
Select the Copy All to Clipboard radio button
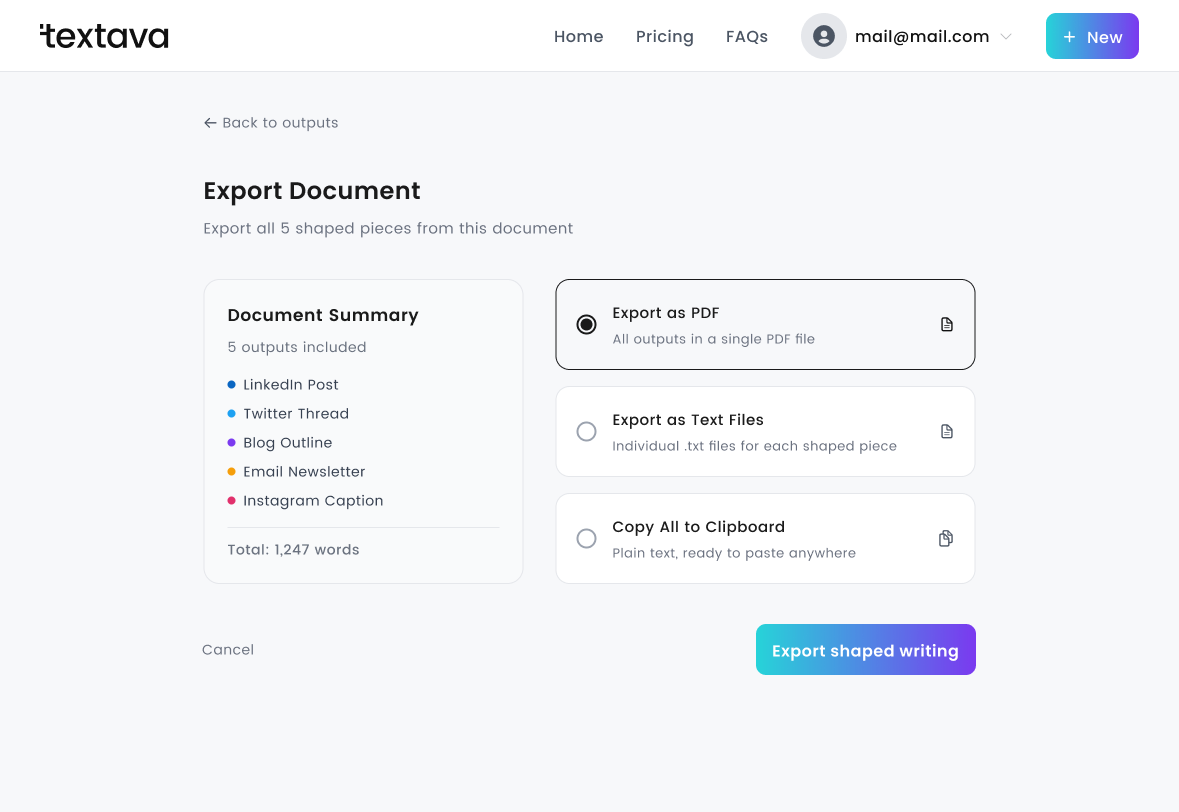pyautogui.click(x=586, y=538)
